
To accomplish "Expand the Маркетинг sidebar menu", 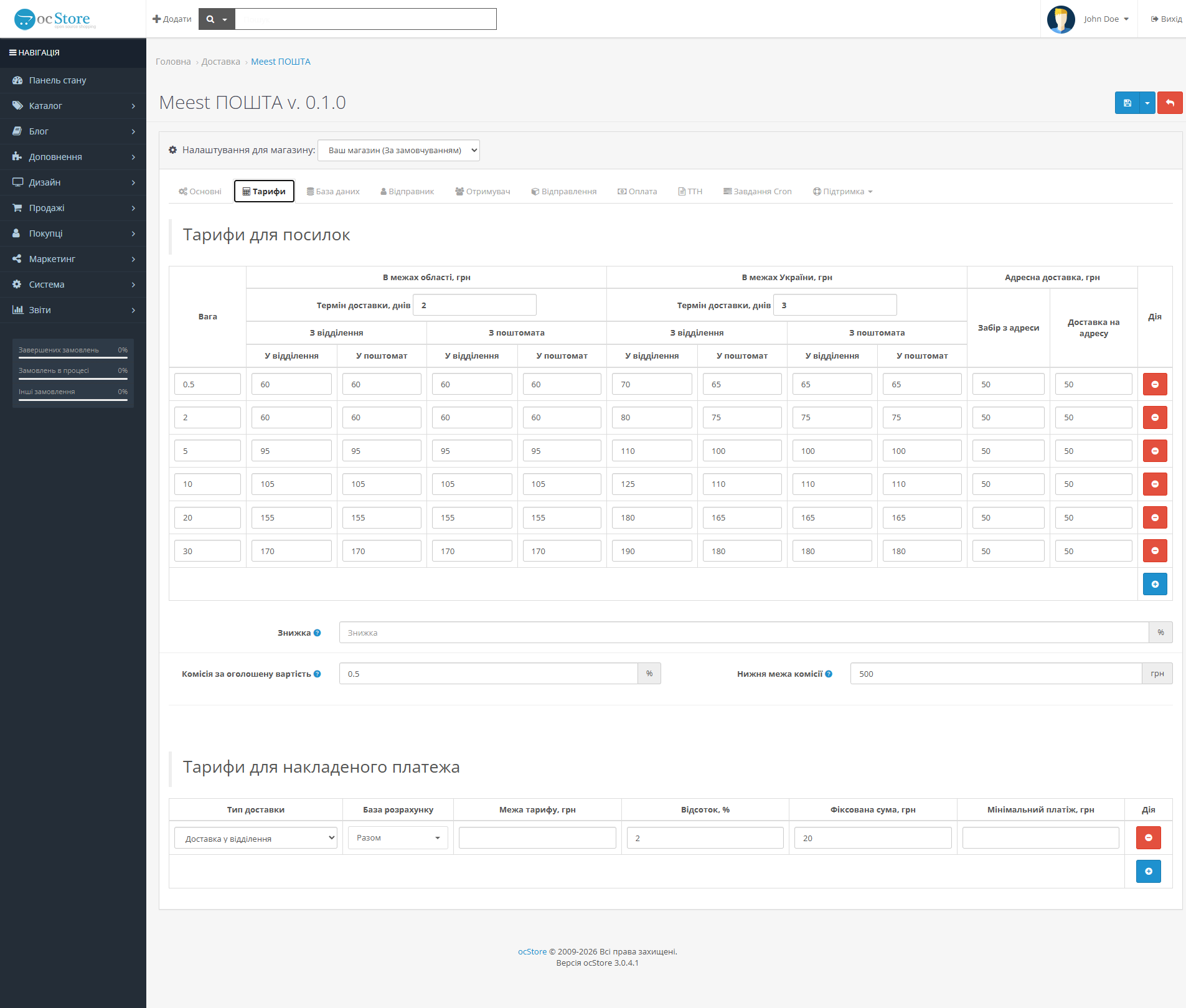I will point(73,259).
